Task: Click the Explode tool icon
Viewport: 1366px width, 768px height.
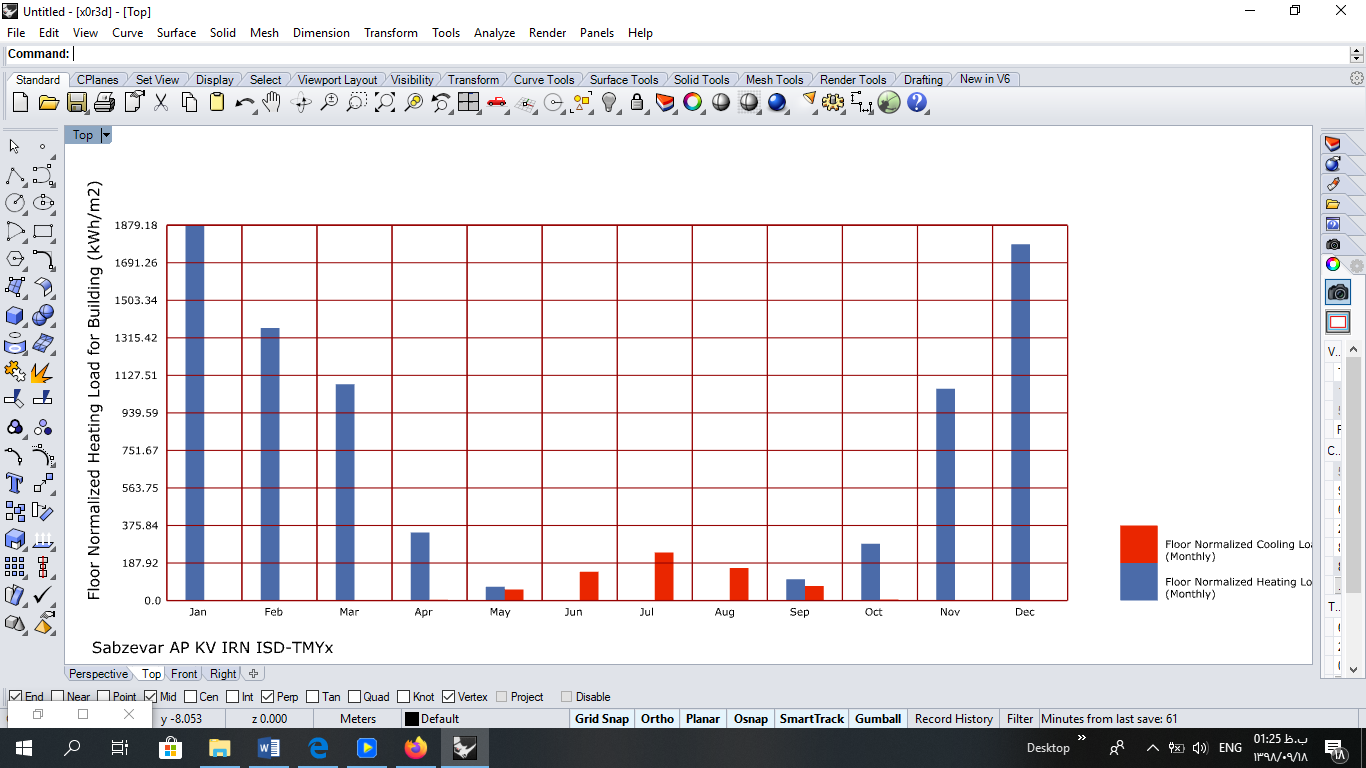Action: tap(43, 372)
